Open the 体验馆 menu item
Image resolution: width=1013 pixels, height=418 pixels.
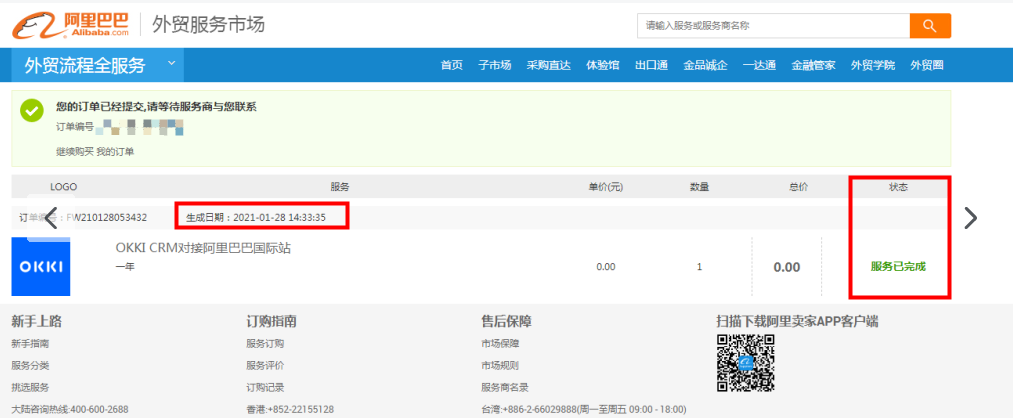[603, 65]
